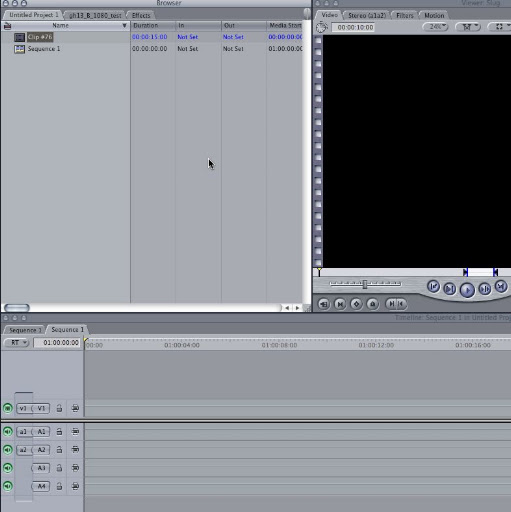Image resolution: width=511 pixels, height=512 pixels.
Task: Click the Mark Out button in Viewer
Action: (x=401, y=304)
